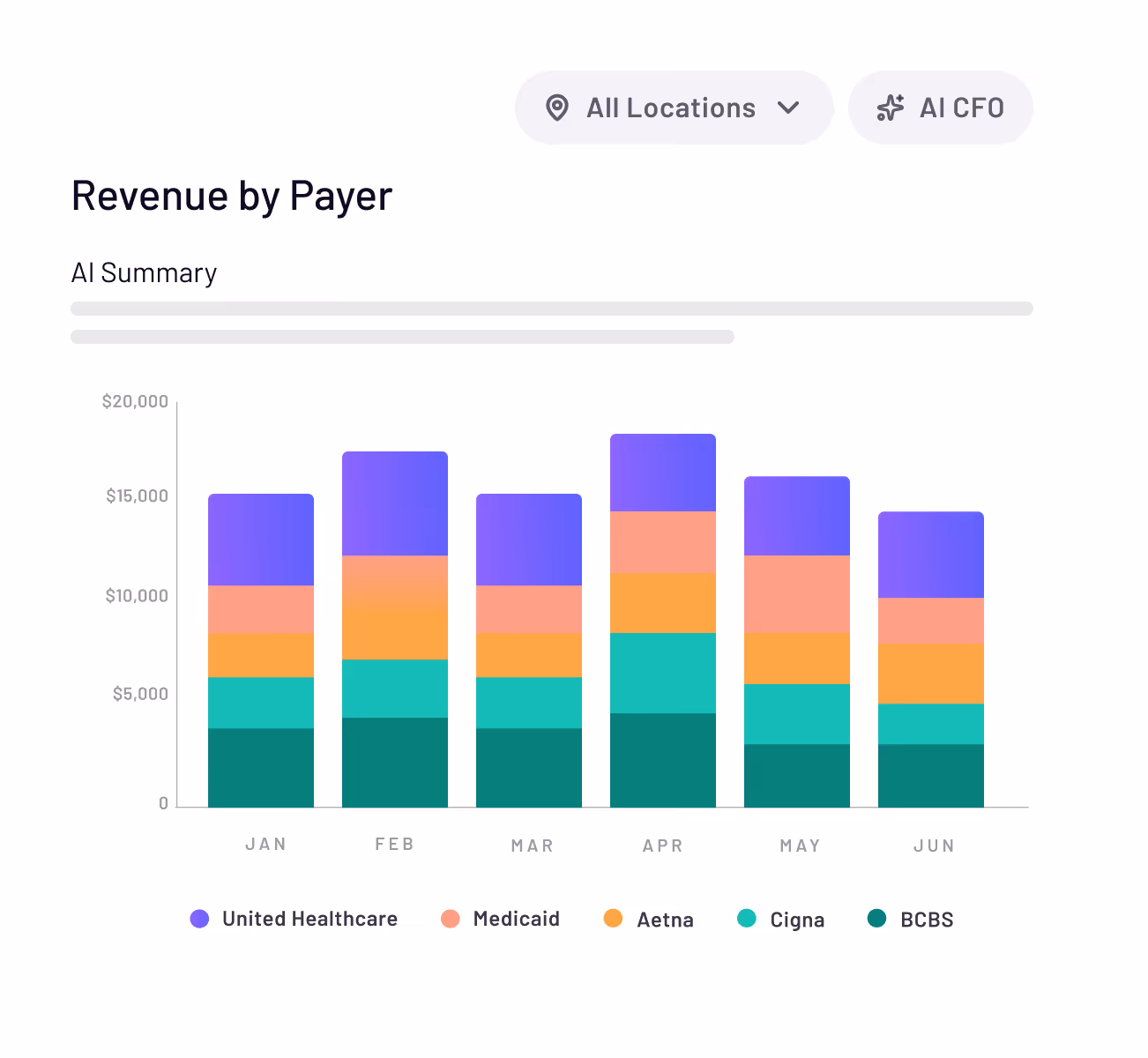1148x1058 pixels.
Task: Toggle the Cigna legend dot
Action: [x=746, y=919]
